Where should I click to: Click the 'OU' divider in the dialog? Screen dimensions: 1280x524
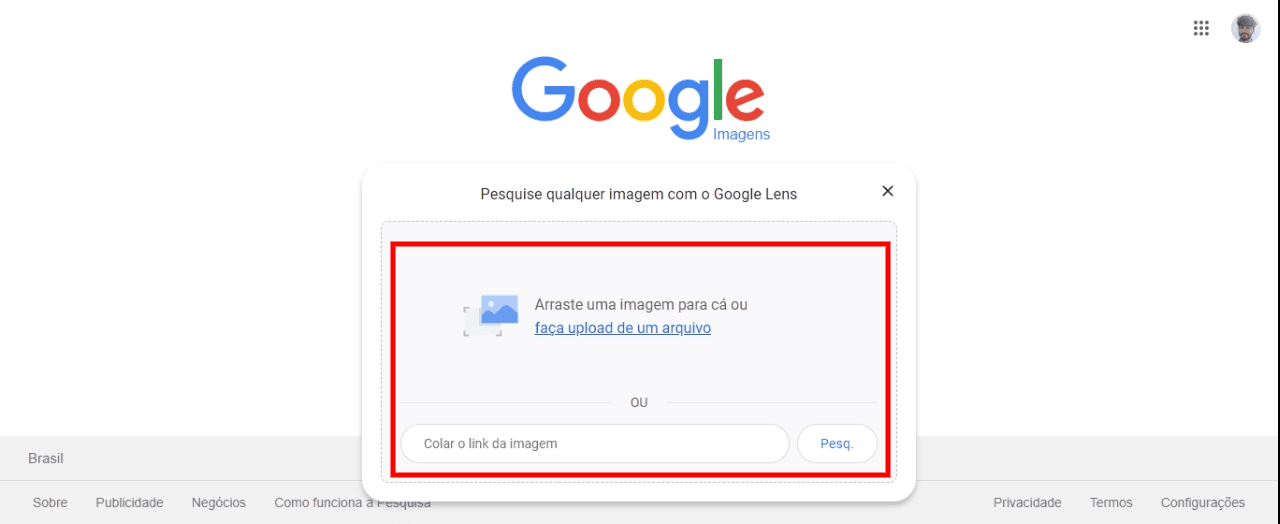pyautogui.click(x=639, y=403)
